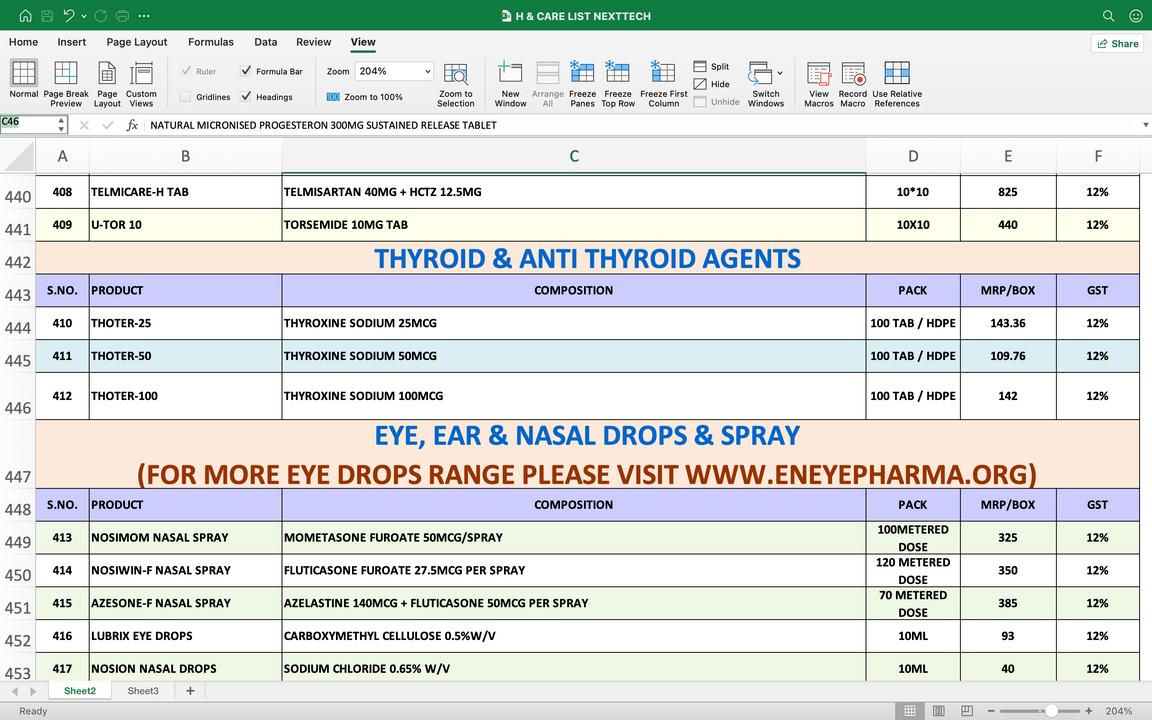Click the zoom in plus in status bar
Viewport: 1152px width, 720px height.
tap(1089, 710)
